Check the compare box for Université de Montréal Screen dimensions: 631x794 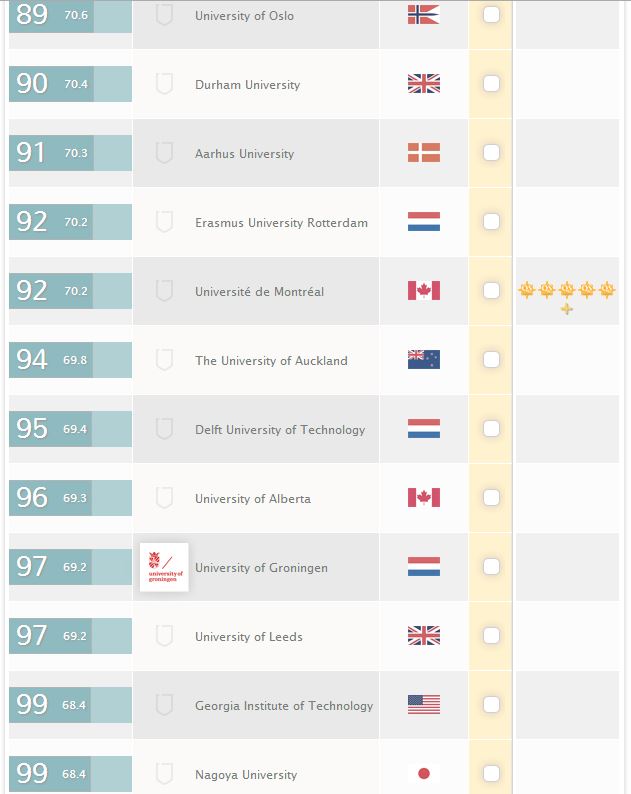[x=491, y=291]
